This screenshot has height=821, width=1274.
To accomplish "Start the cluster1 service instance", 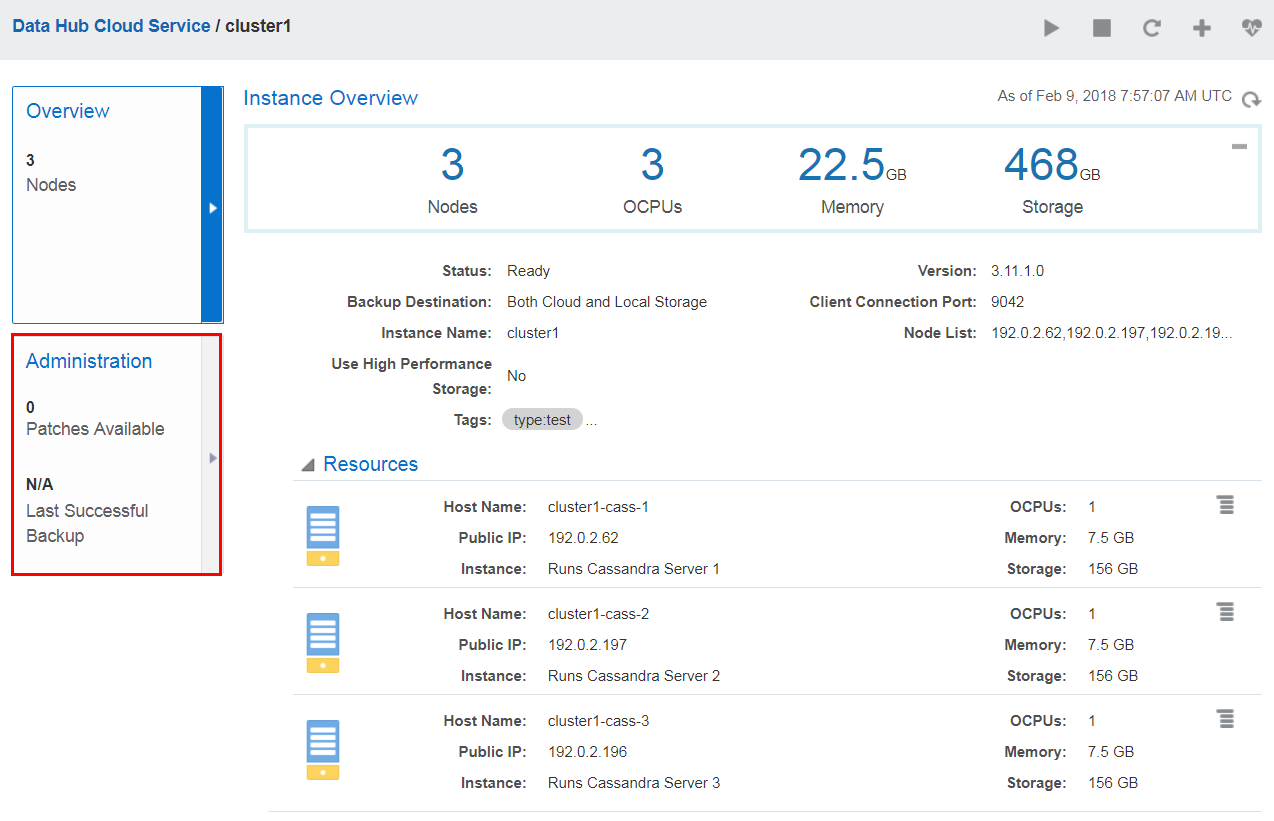I will pyautogui.click(x=1051, y=28).
